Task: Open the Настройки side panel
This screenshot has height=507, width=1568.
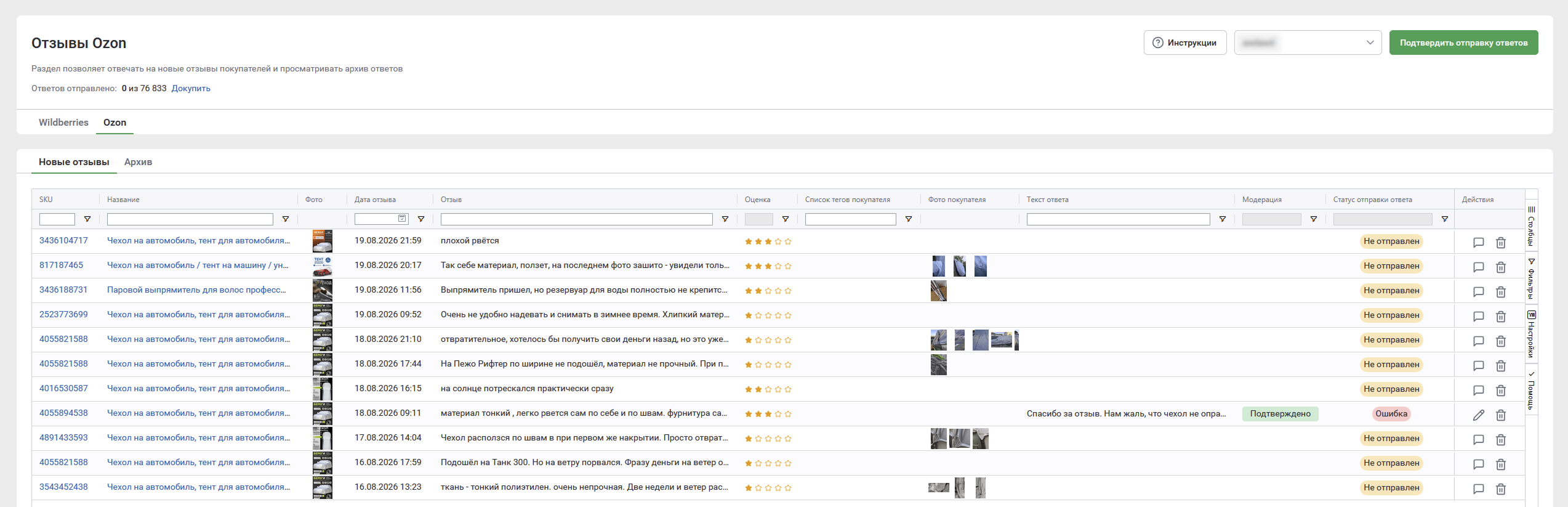Action: click(1532, 335)
